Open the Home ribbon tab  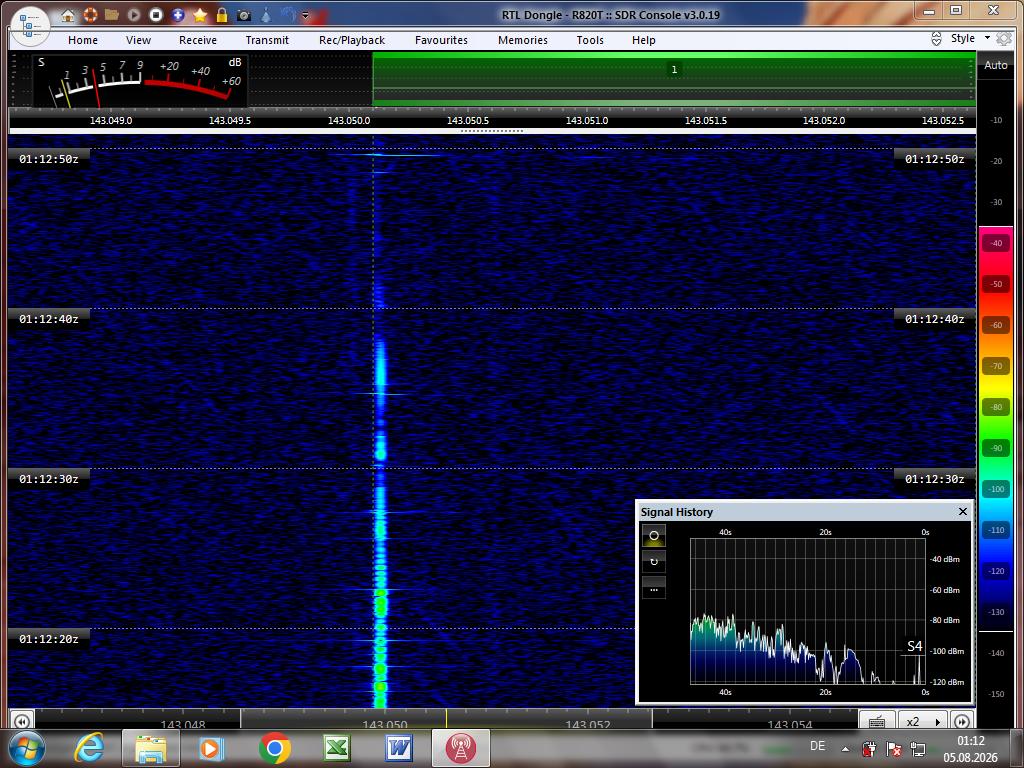point(83,40)
